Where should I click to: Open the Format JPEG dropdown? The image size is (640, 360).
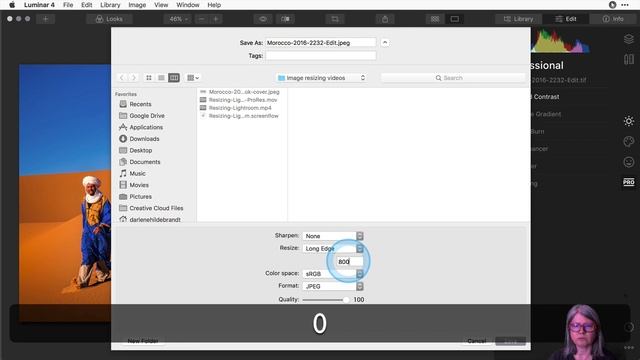[333, 286]
